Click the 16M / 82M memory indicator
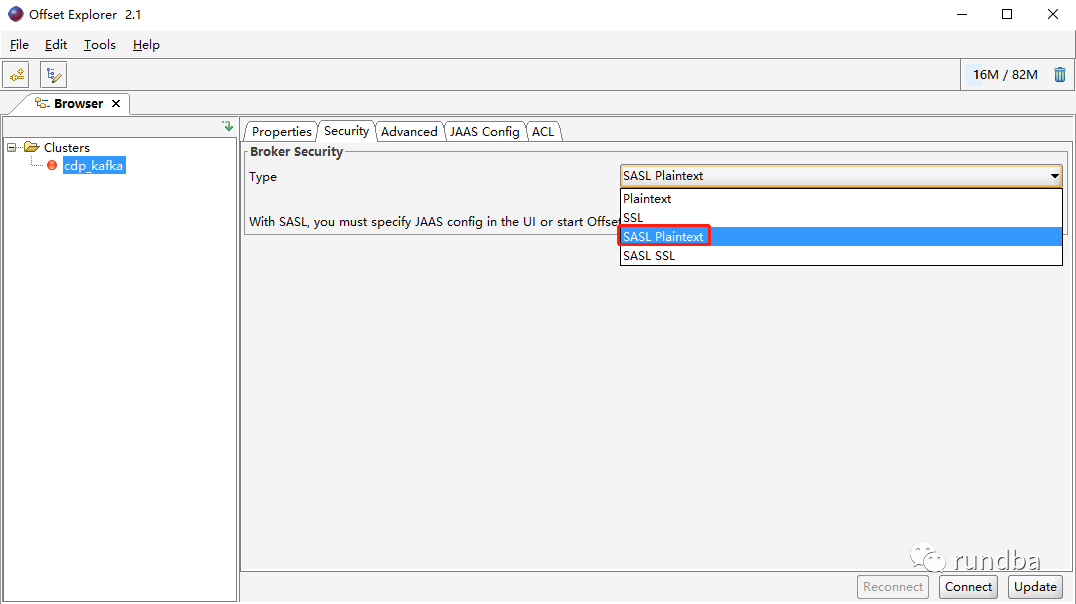Screen dimensions: 1076x604 pyautogui.click(x=1005, y=75)
